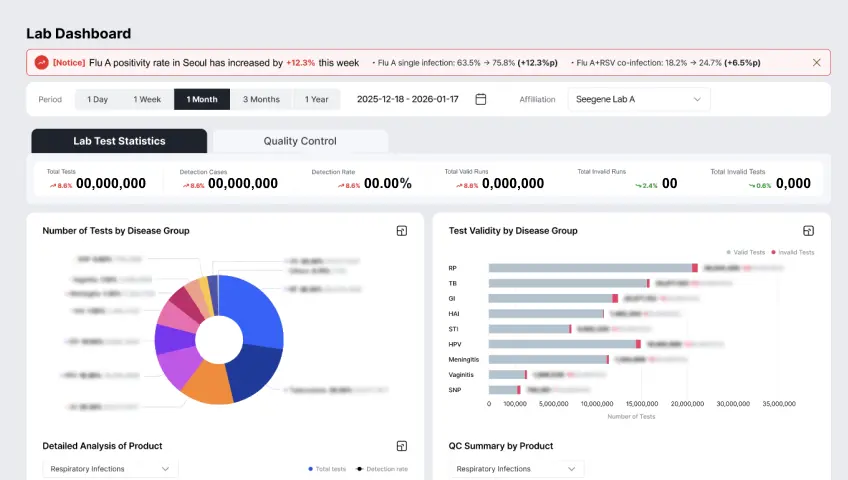Expand Test Validity by Disease Group chart

click(808, 231)
